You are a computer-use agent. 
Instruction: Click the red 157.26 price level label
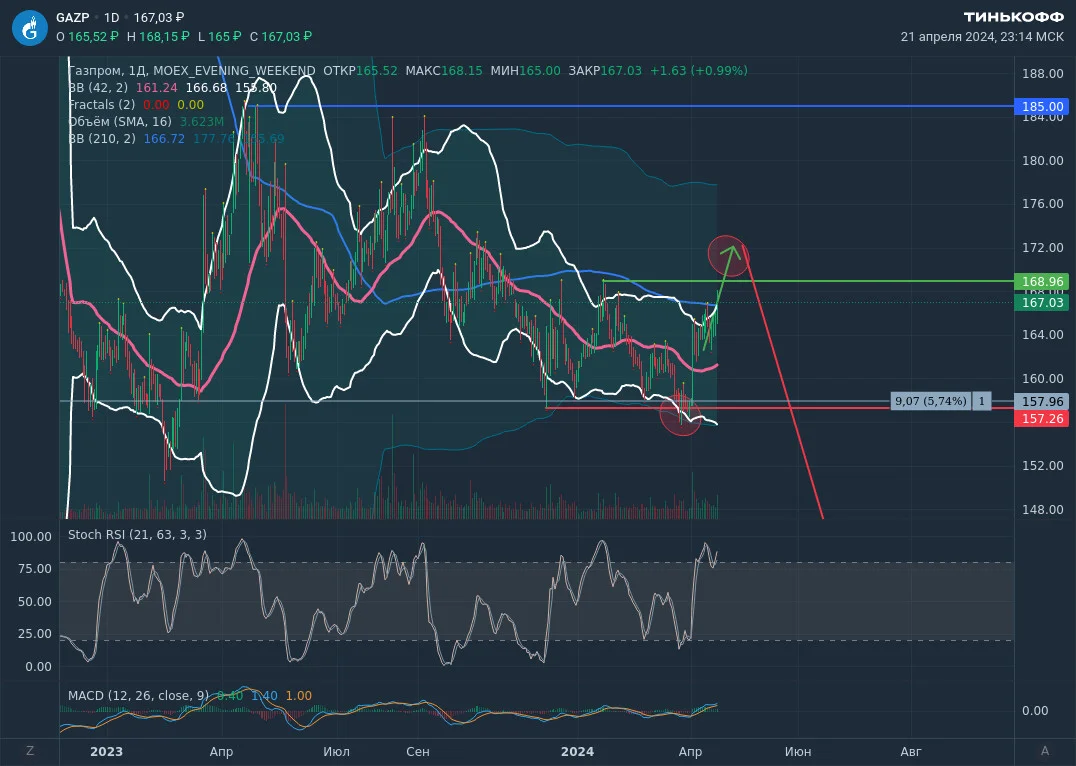(x=1042, y=418)
